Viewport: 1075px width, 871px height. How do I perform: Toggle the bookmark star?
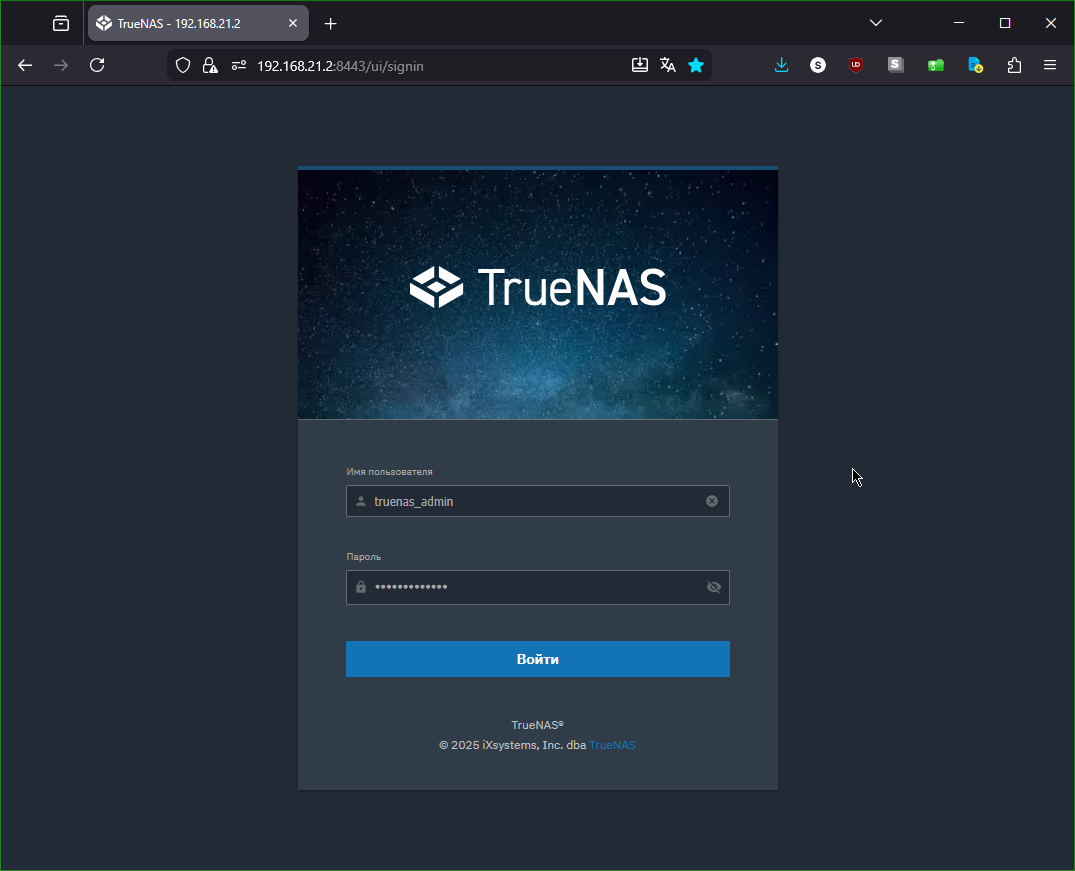tap(696, 65)
